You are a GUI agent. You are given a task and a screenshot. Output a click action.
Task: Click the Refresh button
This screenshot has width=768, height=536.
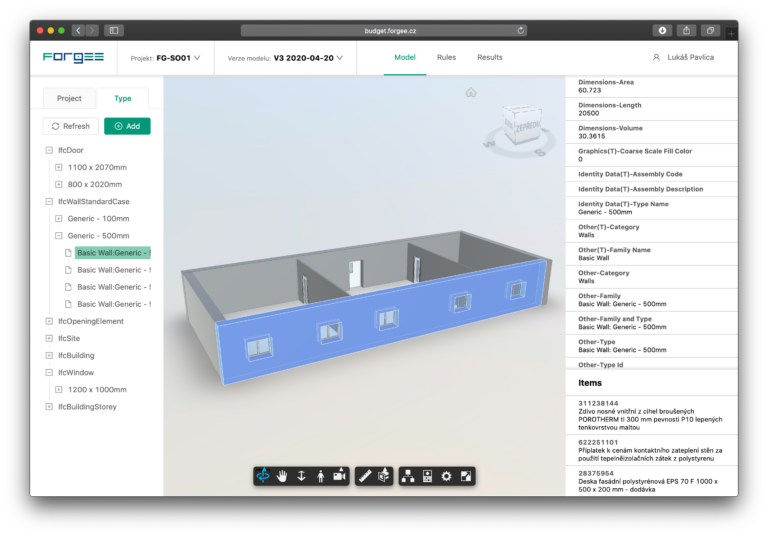(x=70, y=126)
